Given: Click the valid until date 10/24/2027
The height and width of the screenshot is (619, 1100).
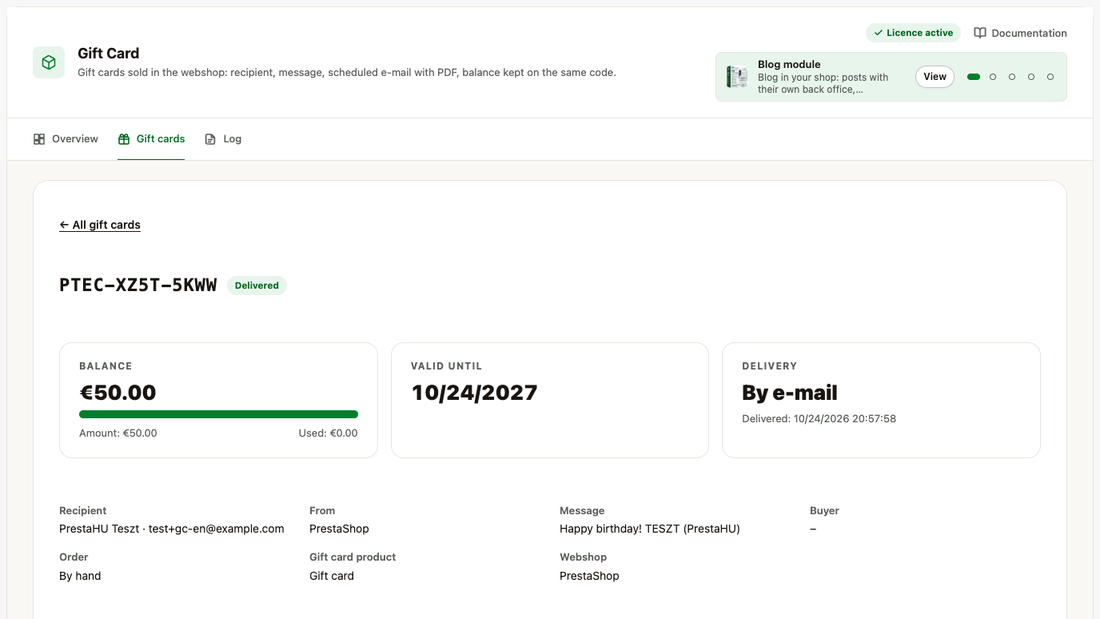Looking at the screenshot, I should coord(474,392).
